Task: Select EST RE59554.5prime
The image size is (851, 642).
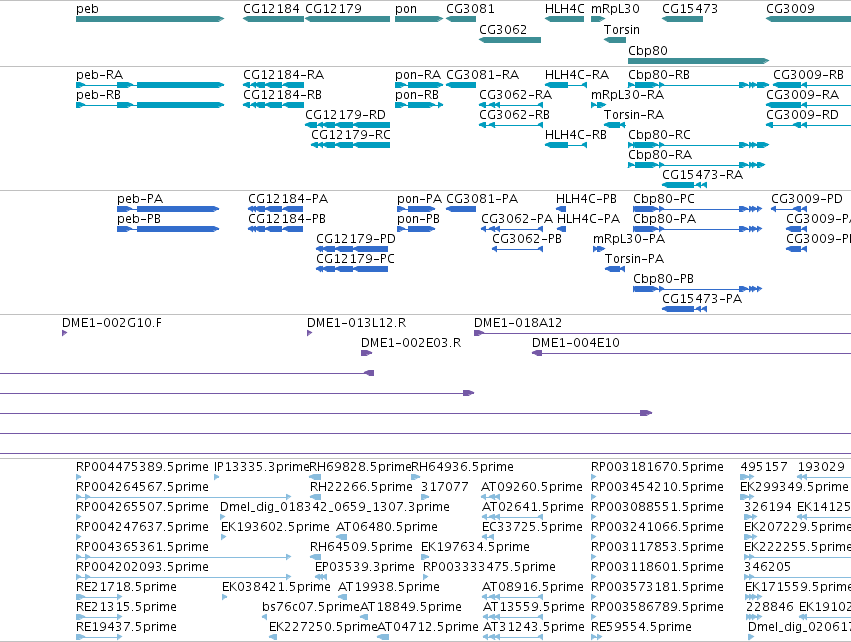Action: 642,627
